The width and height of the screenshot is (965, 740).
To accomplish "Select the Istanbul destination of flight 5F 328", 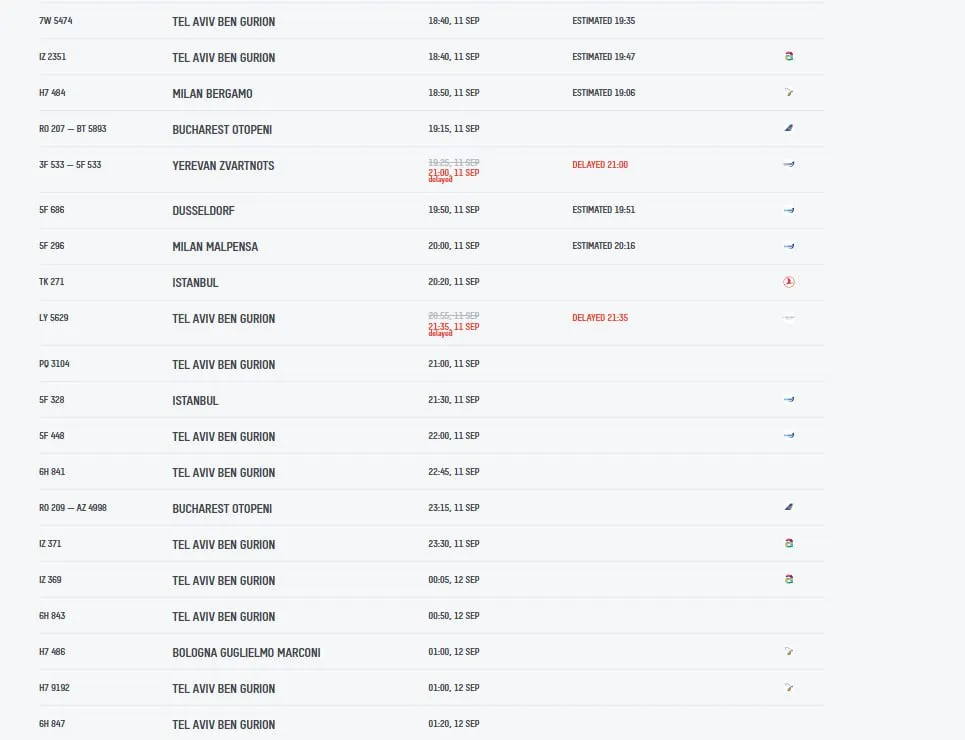I will click(195, 401).
